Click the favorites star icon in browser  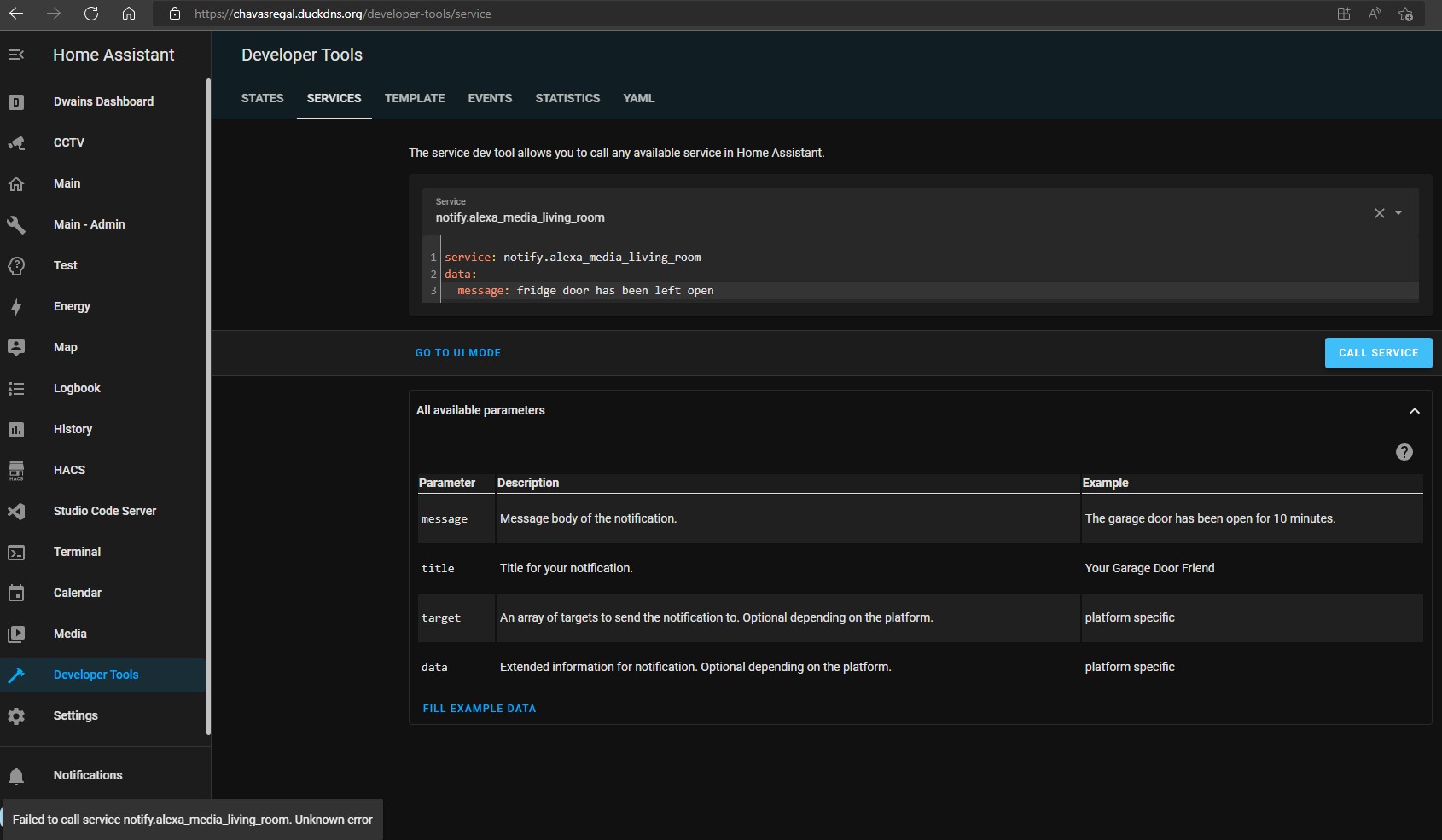coord(1405,14)
